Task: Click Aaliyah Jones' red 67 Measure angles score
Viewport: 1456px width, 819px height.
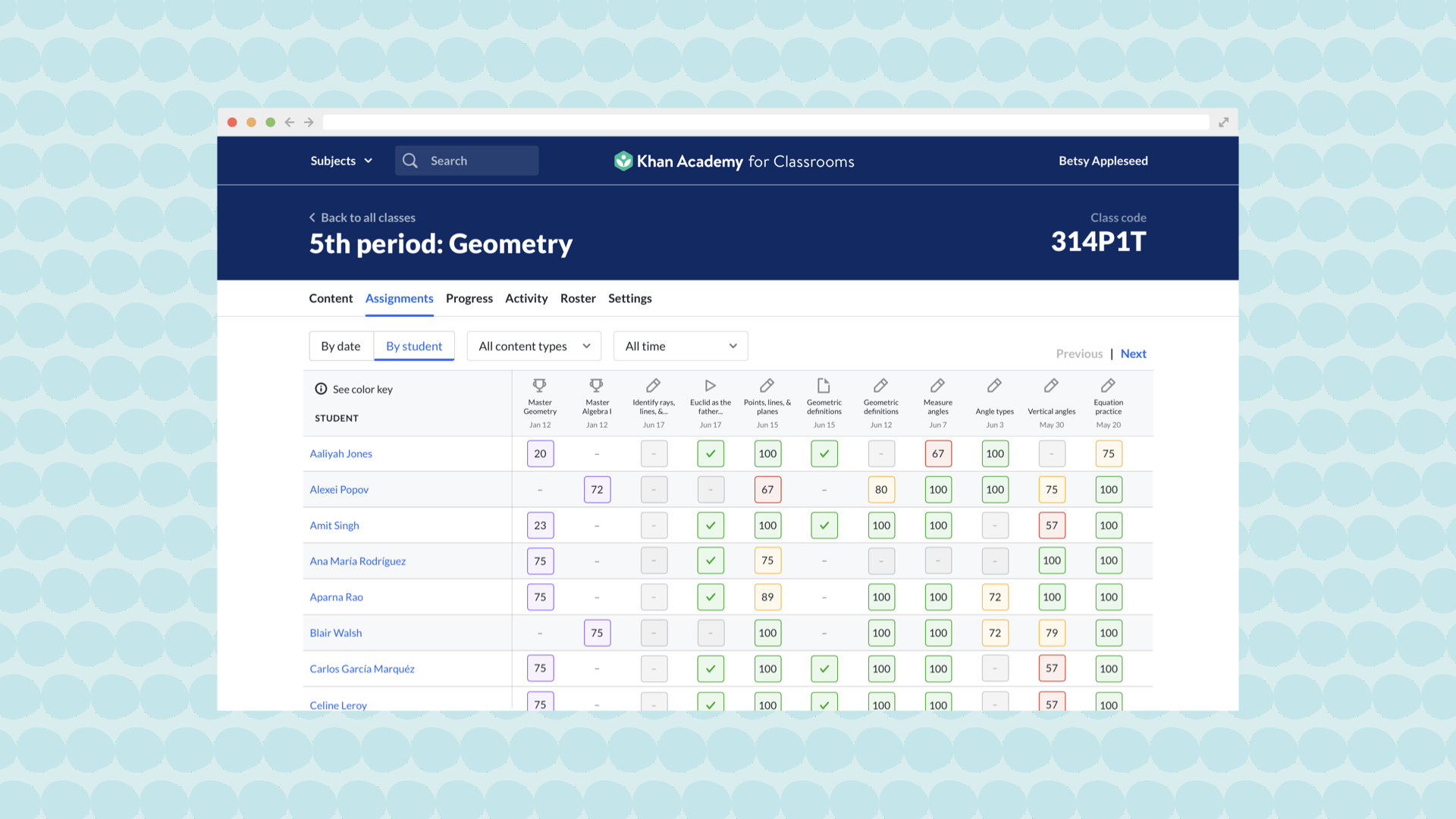Action: click(938, 453)
